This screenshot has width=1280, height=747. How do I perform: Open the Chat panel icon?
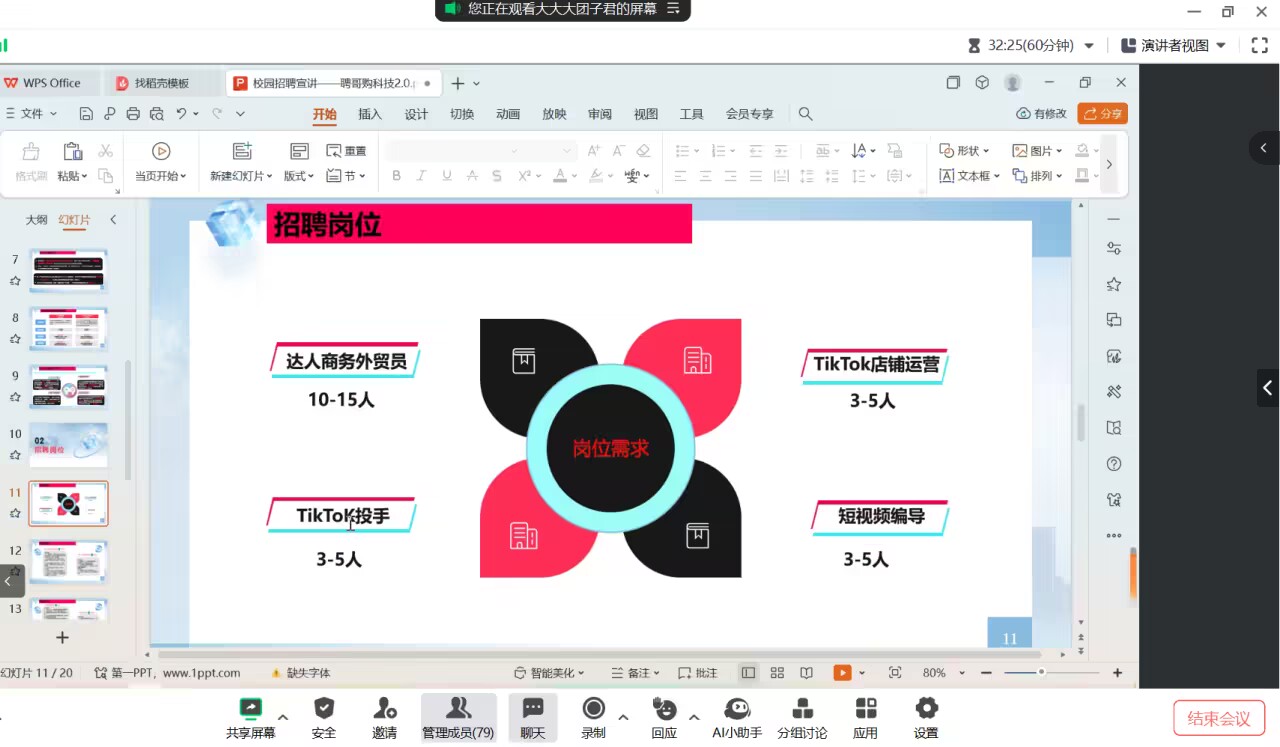click(533, 709)
